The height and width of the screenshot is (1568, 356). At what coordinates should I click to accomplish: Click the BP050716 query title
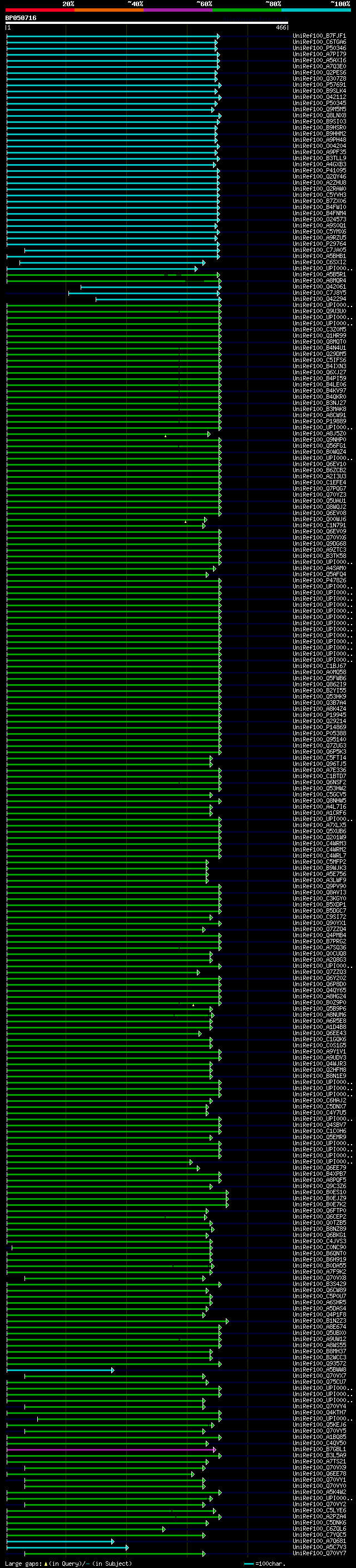point(21,18)
